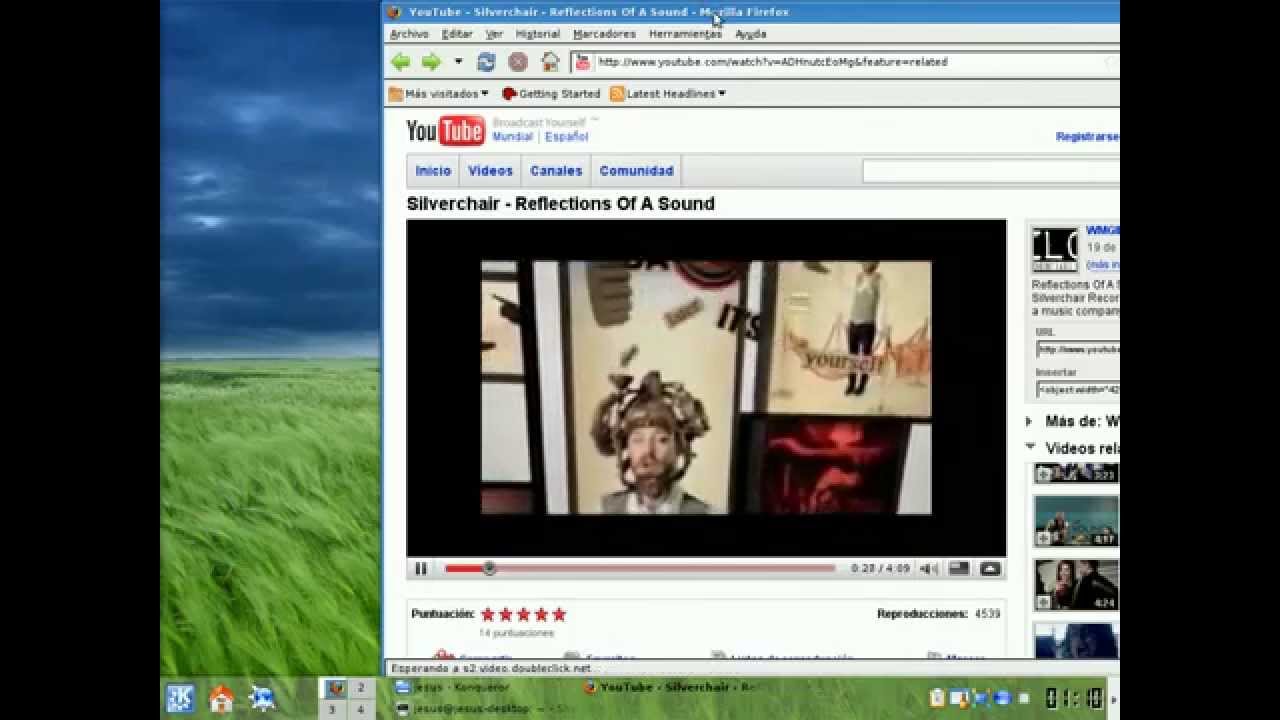Toggle the player size button

[959, 569]
